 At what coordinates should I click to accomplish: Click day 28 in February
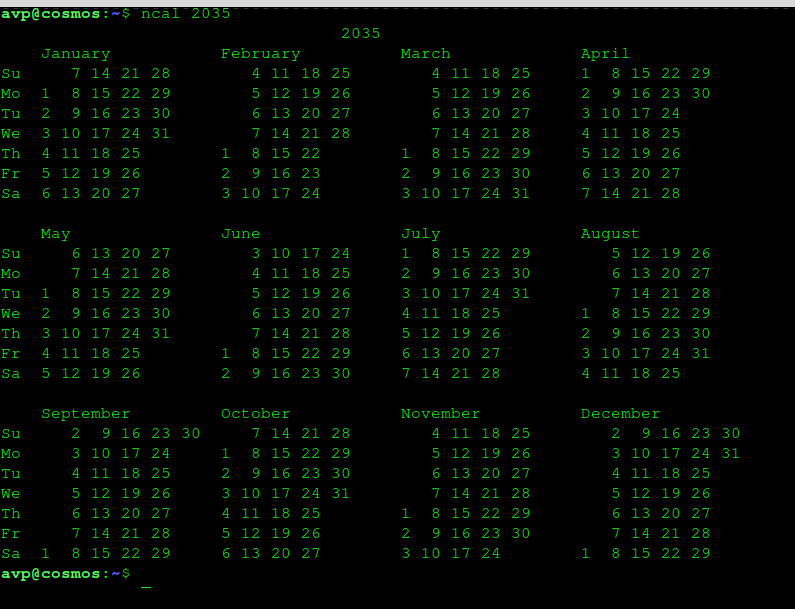coord(341,133)
